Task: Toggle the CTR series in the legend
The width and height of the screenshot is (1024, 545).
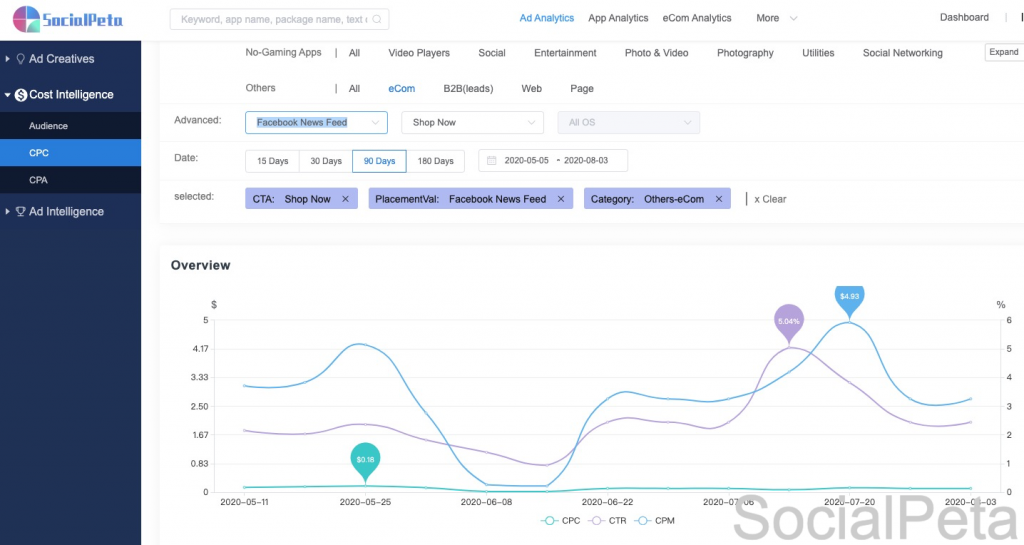Action: coord(607,521)
